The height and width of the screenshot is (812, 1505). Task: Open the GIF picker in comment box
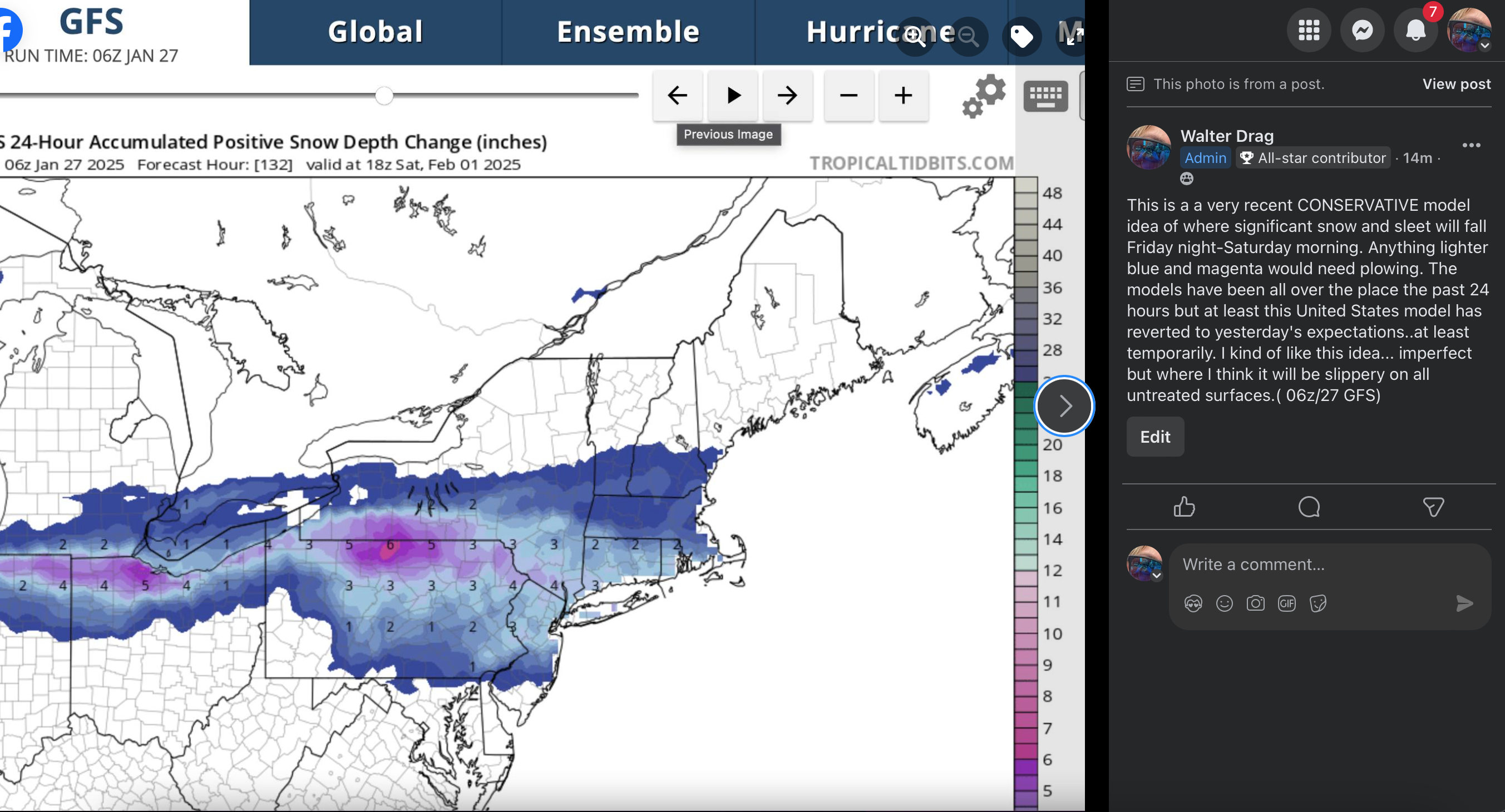coord(1286,603)
